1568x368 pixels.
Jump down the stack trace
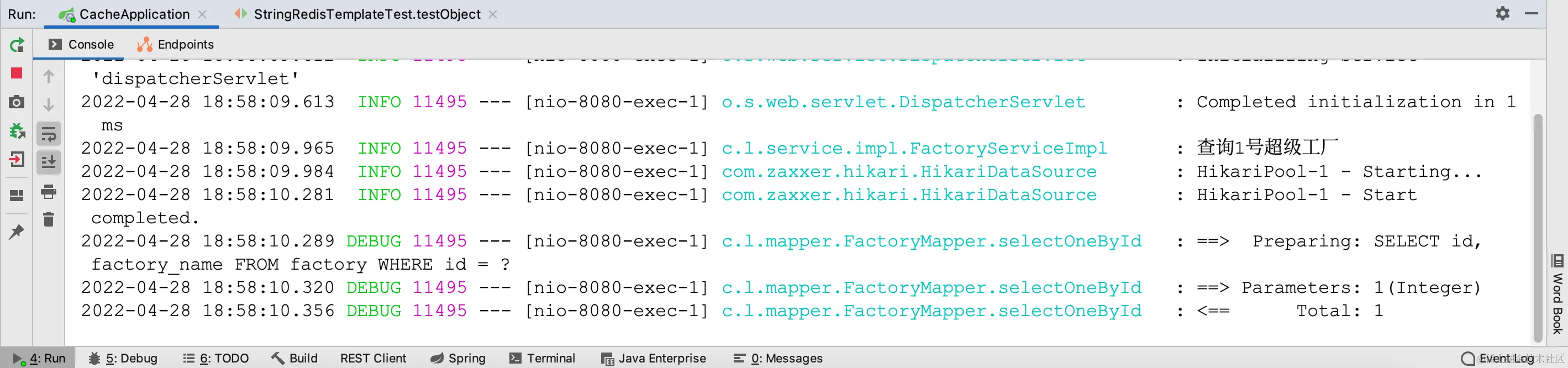[x=49, y=104]
